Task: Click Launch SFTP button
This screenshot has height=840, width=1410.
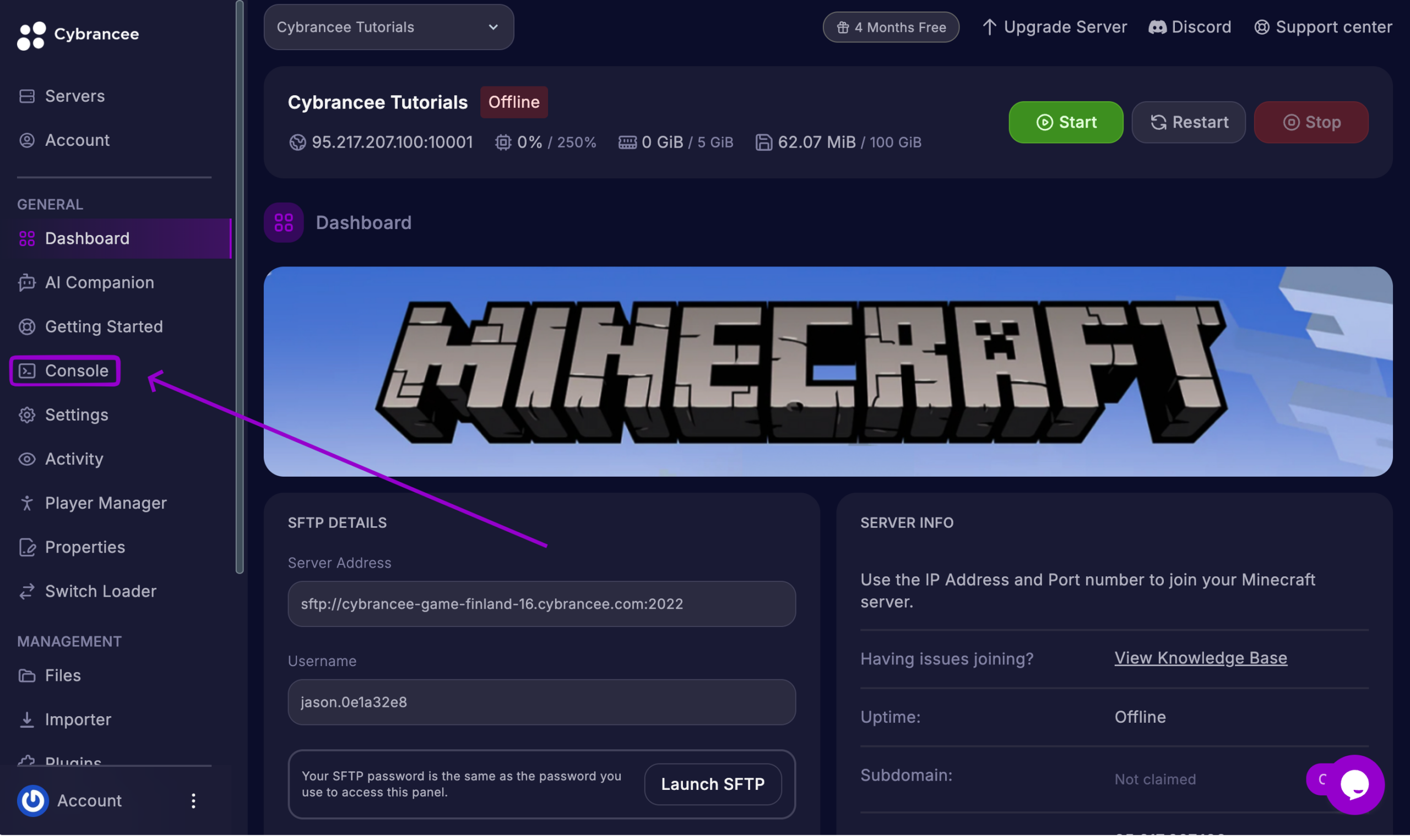Action: pyautogui.click(x=713, y=785)
